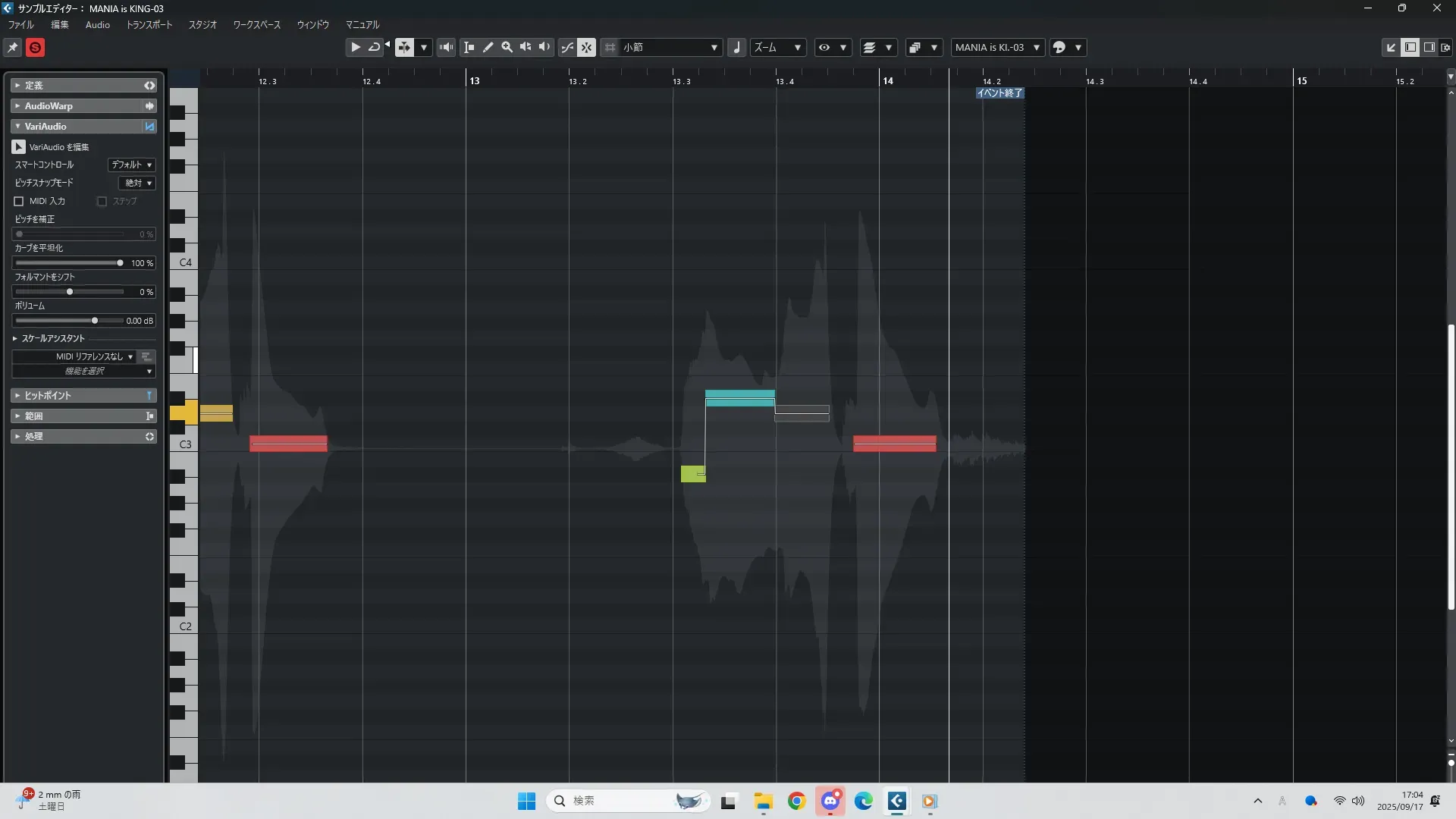This screenshot has width=1456, height=819.
Task: Select the draw pencil tool
Action: [488, 47]
